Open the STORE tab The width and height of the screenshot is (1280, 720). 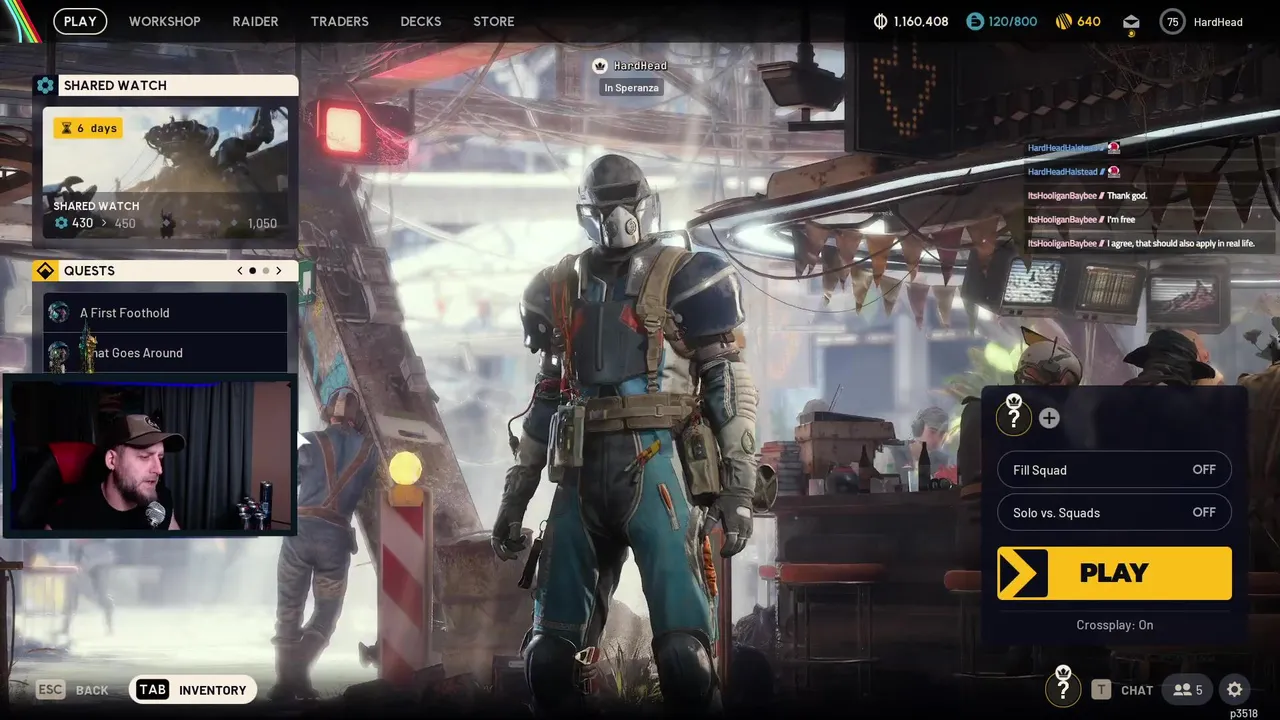(x=494, y=21)
